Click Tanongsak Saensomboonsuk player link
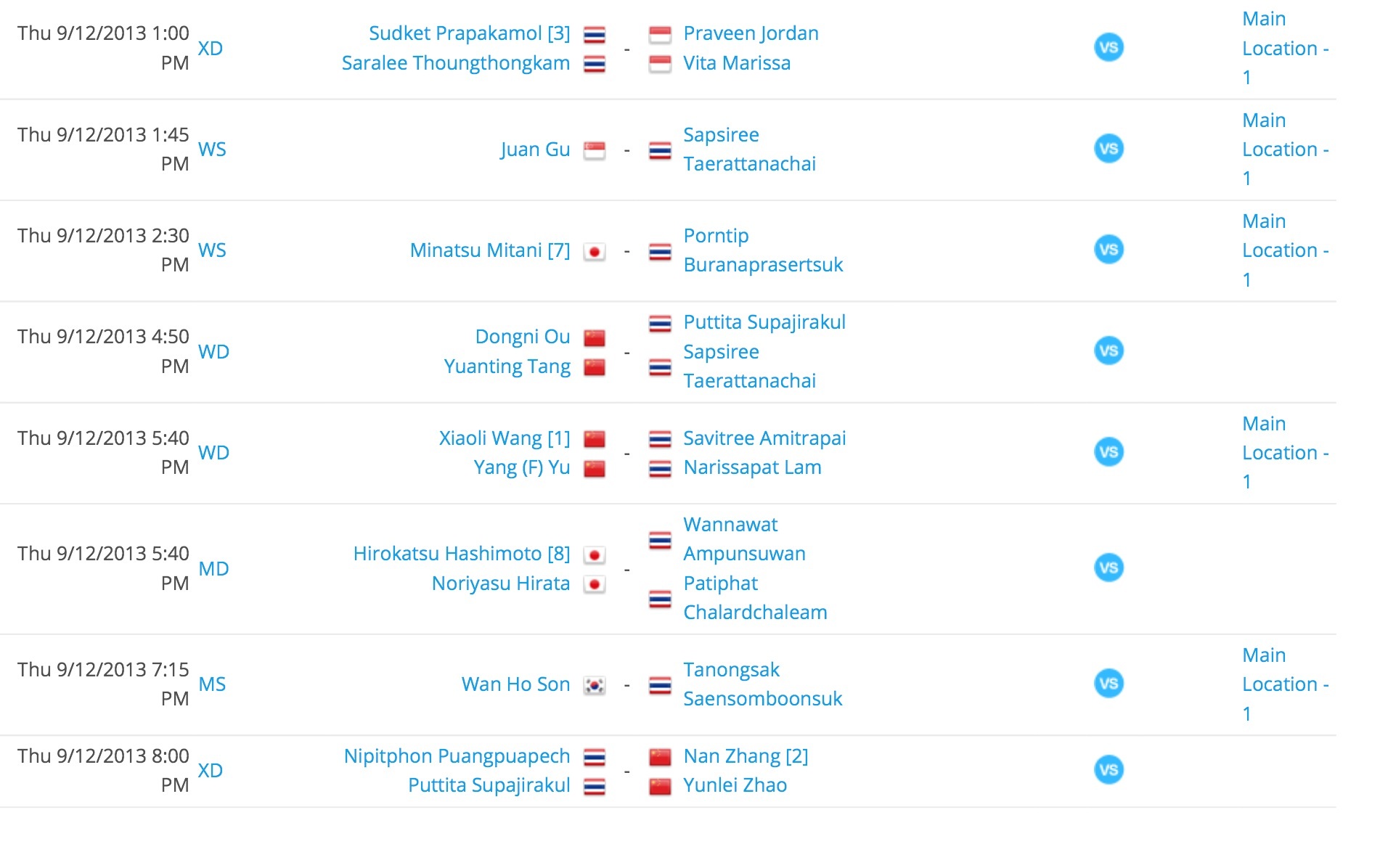1380x868 pixels. point(762,684)
